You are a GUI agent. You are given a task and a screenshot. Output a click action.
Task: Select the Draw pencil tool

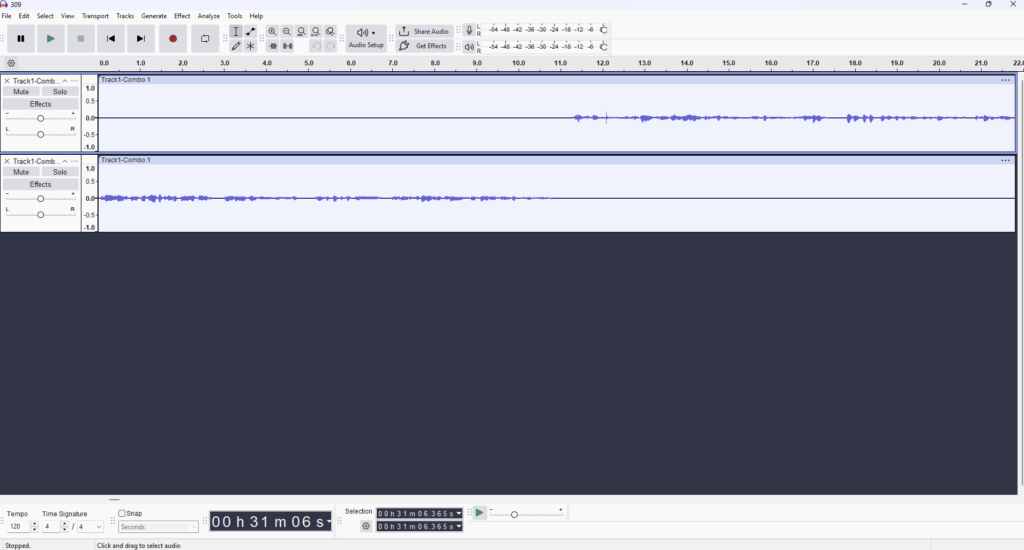point(236,46)
